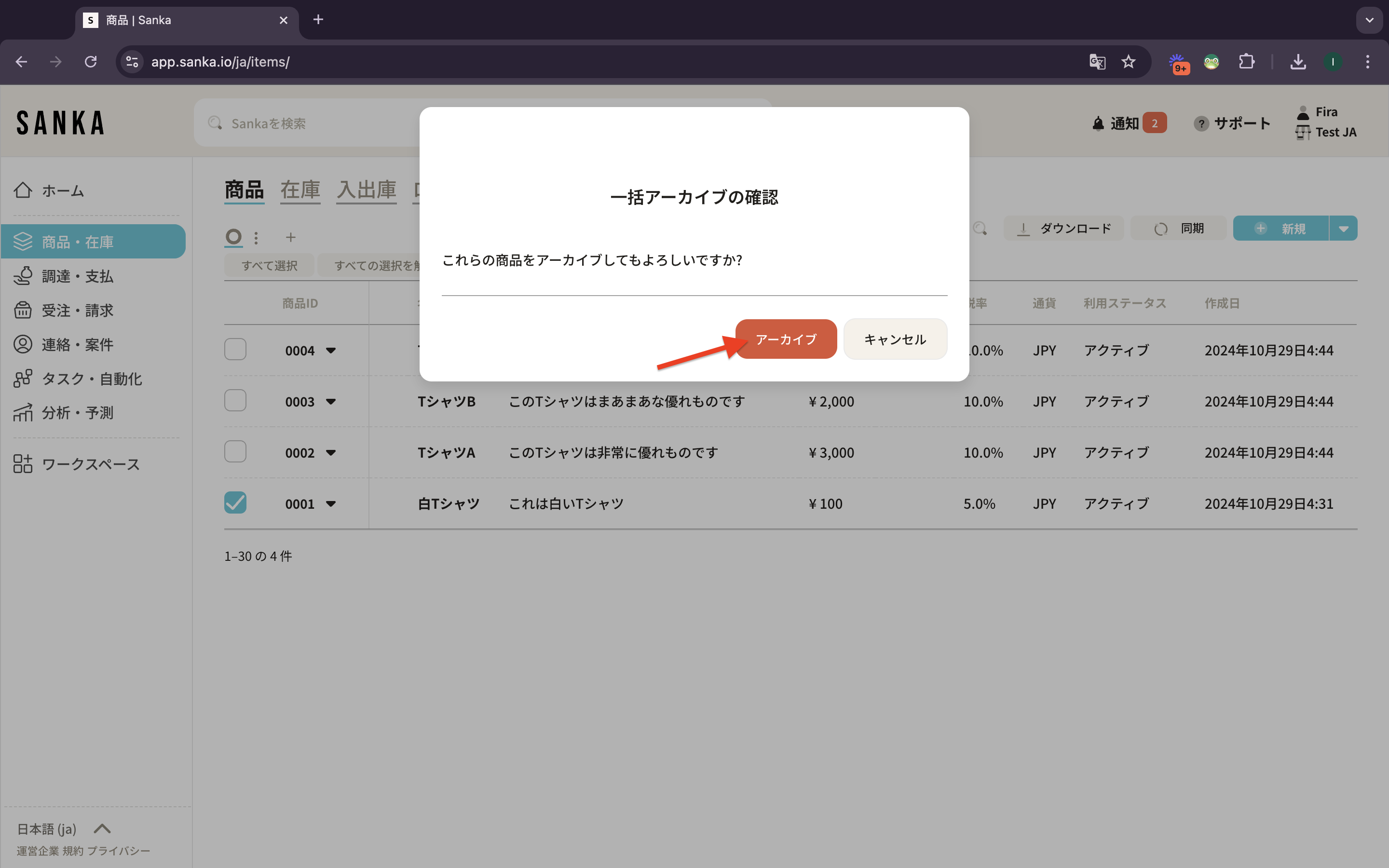Viewport: 1389px width, 868px height.
Task: Click the Google Translate icon in address bar
Action: tap(1097, 61)
